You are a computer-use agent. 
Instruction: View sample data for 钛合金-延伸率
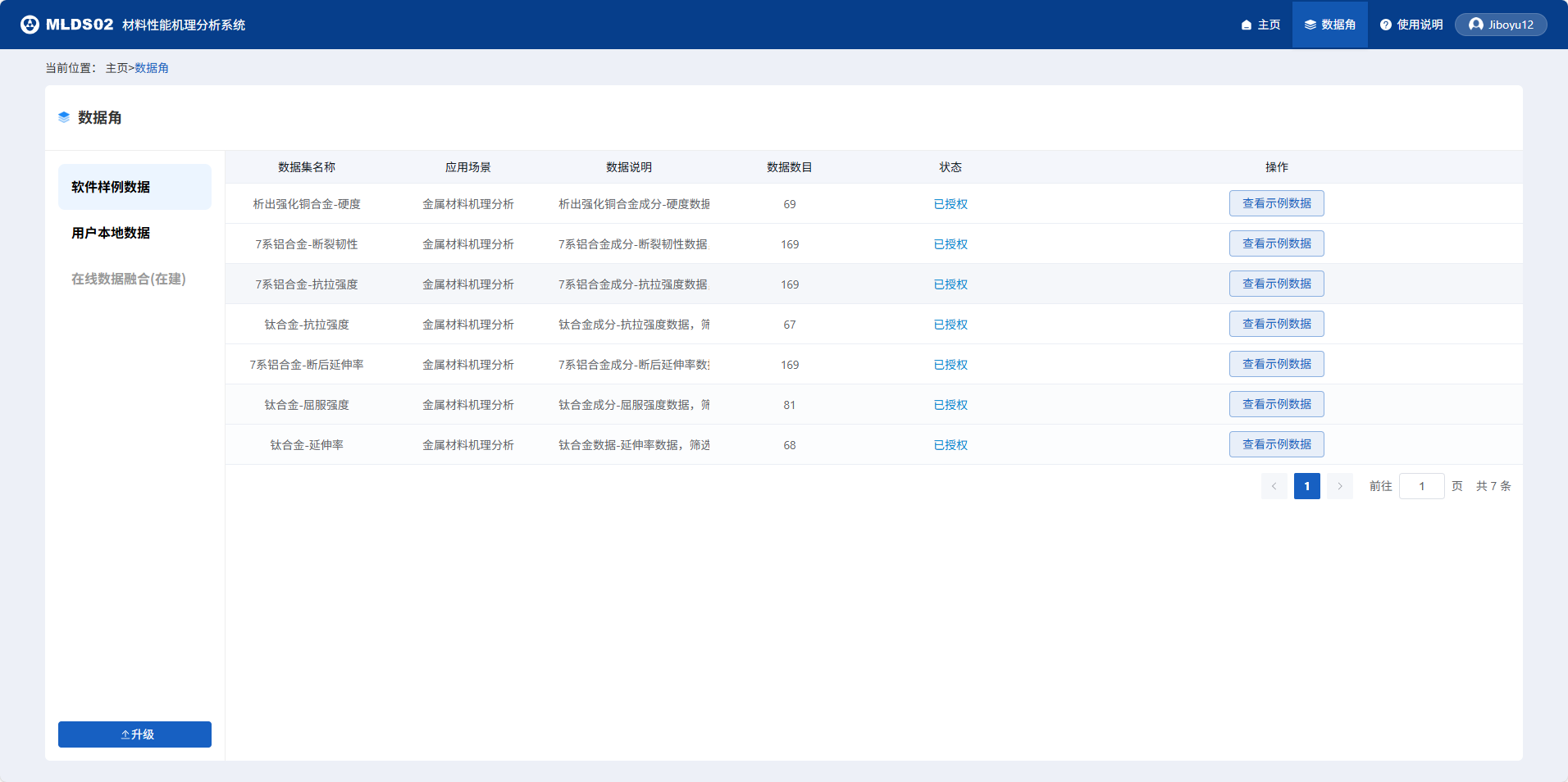tap(1276, 444)
